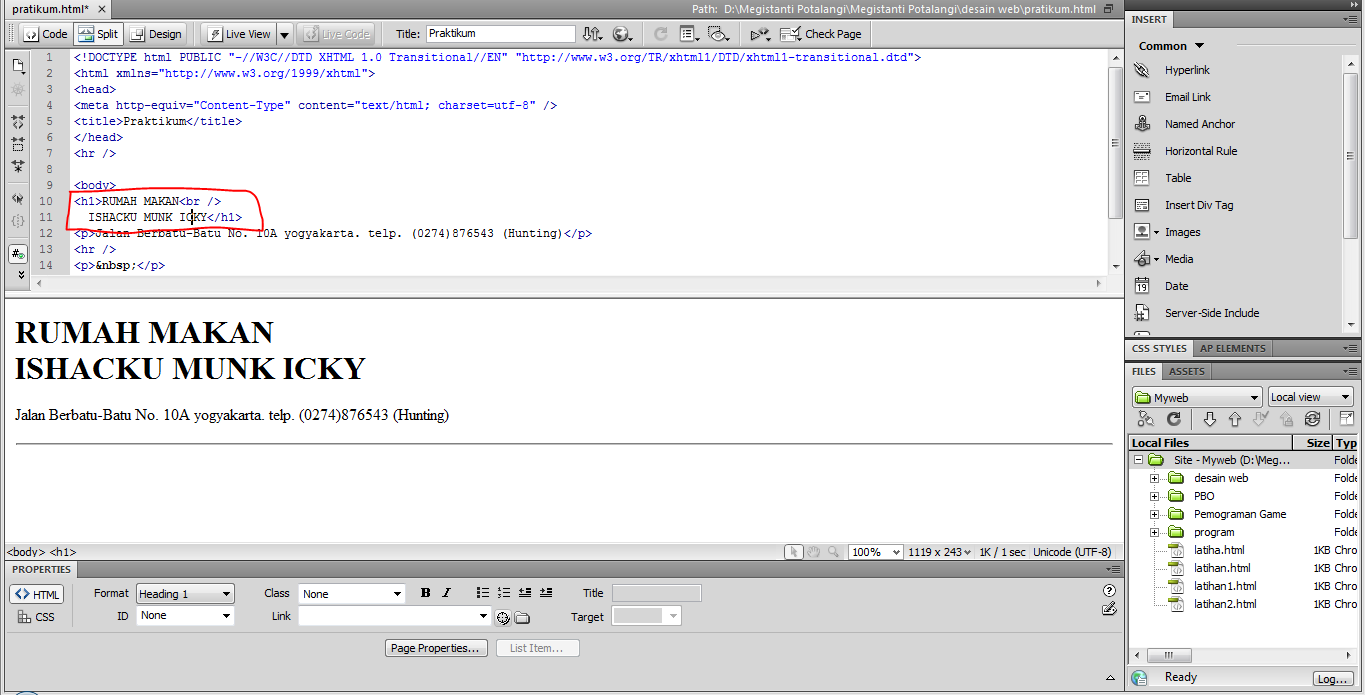Open the Preview in Browser globe icon
The width and height of the screenshot is (1365, 695).
pyautogui.click(x=622, y=33)
